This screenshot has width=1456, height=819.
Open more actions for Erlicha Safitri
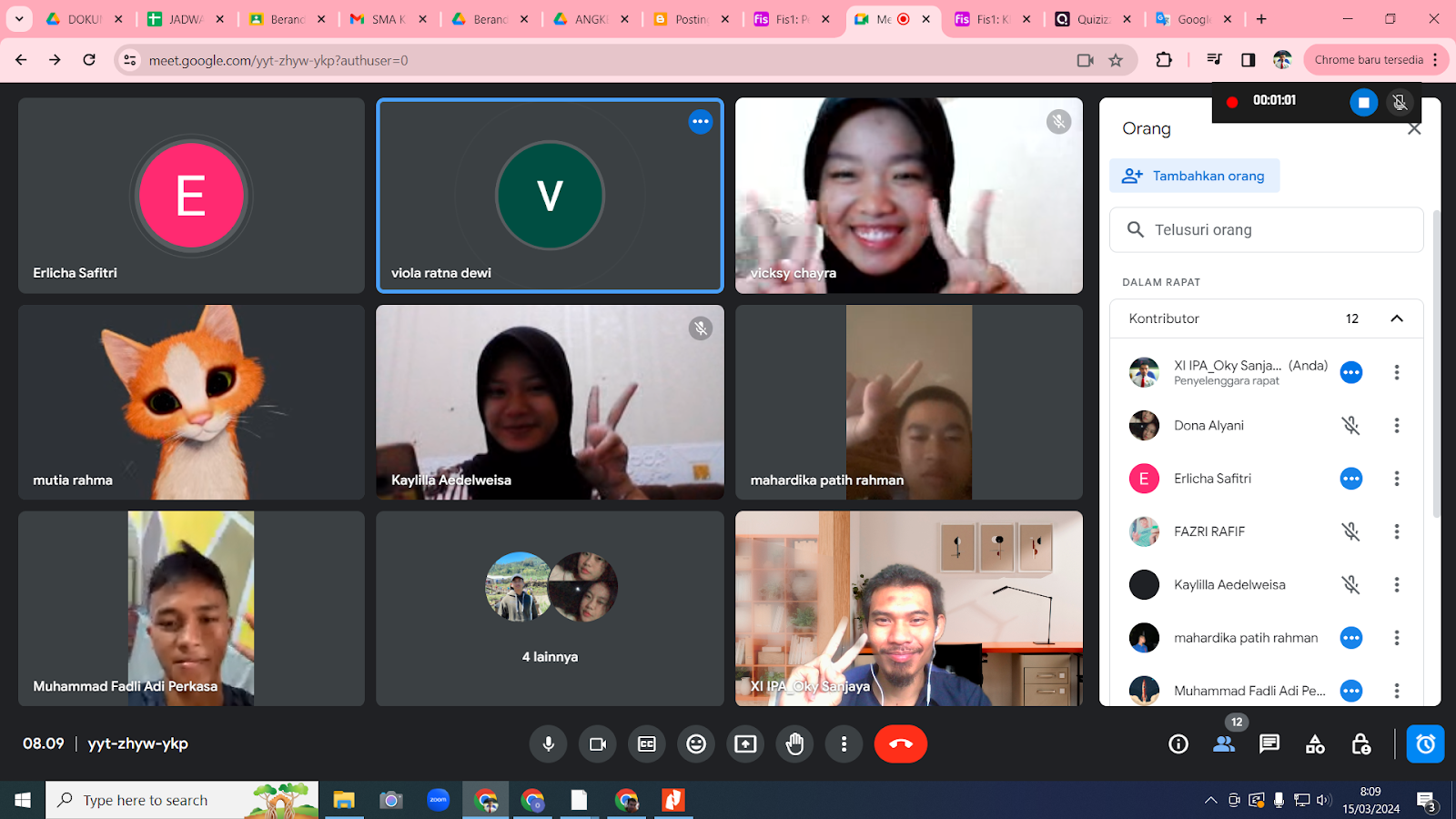tap(1397, 479)
